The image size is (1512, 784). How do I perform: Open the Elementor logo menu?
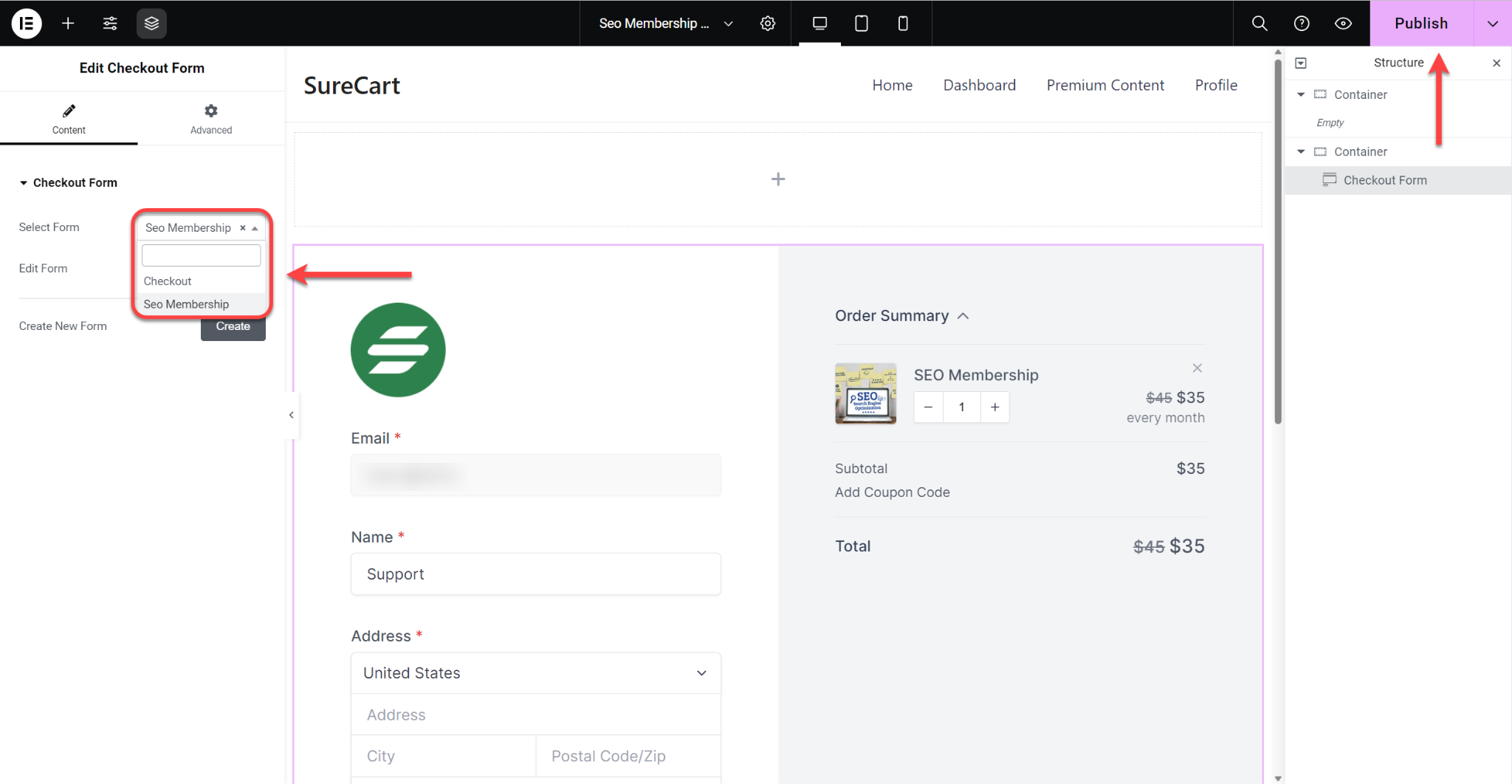click(x=26, y=23)
